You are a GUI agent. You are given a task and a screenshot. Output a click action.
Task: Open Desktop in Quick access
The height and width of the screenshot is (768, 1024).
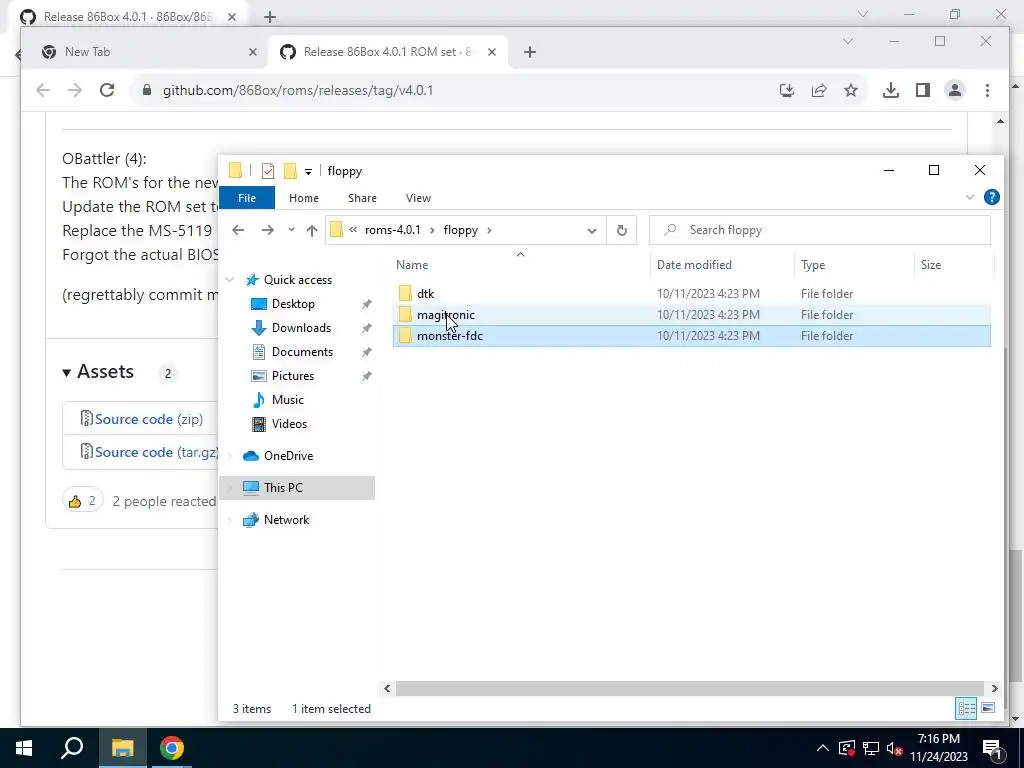pos(293,304)
